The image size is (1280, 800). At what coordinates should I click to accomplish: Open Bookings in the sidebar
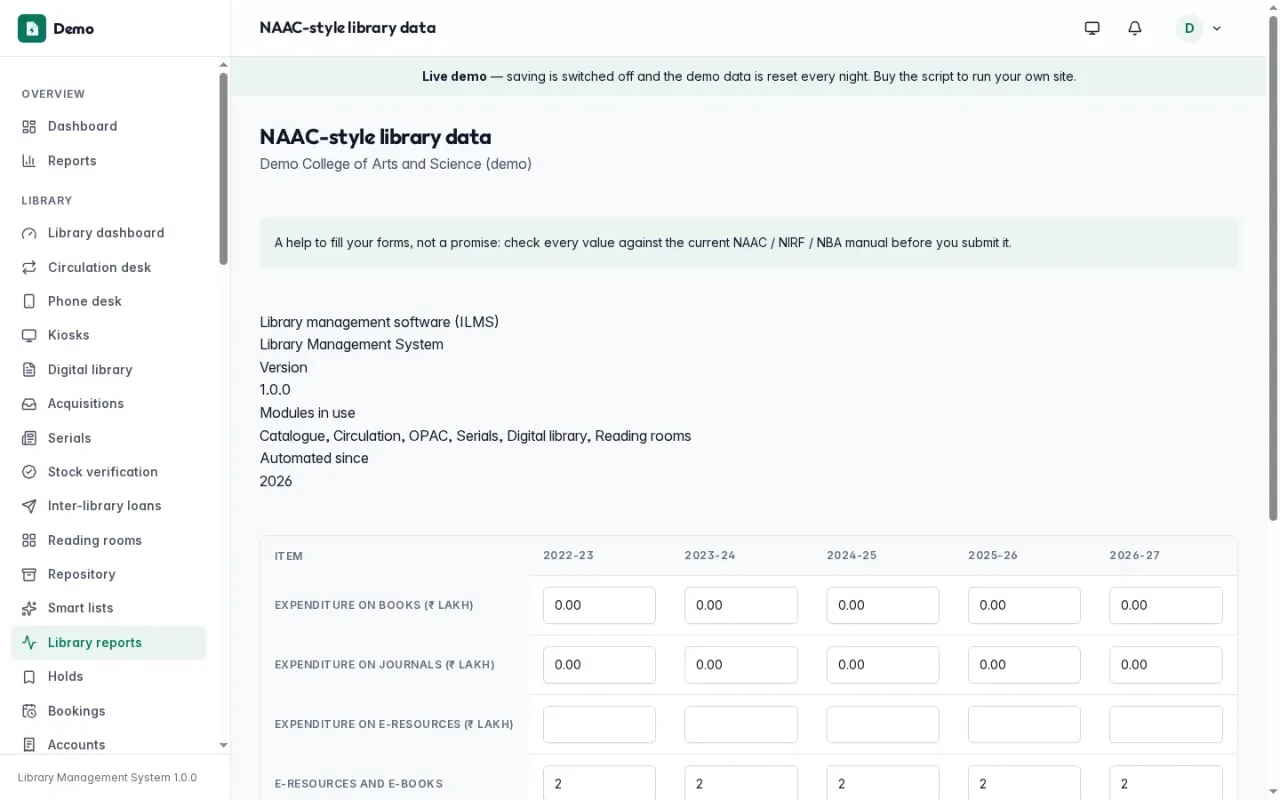(x=108, y=711)
